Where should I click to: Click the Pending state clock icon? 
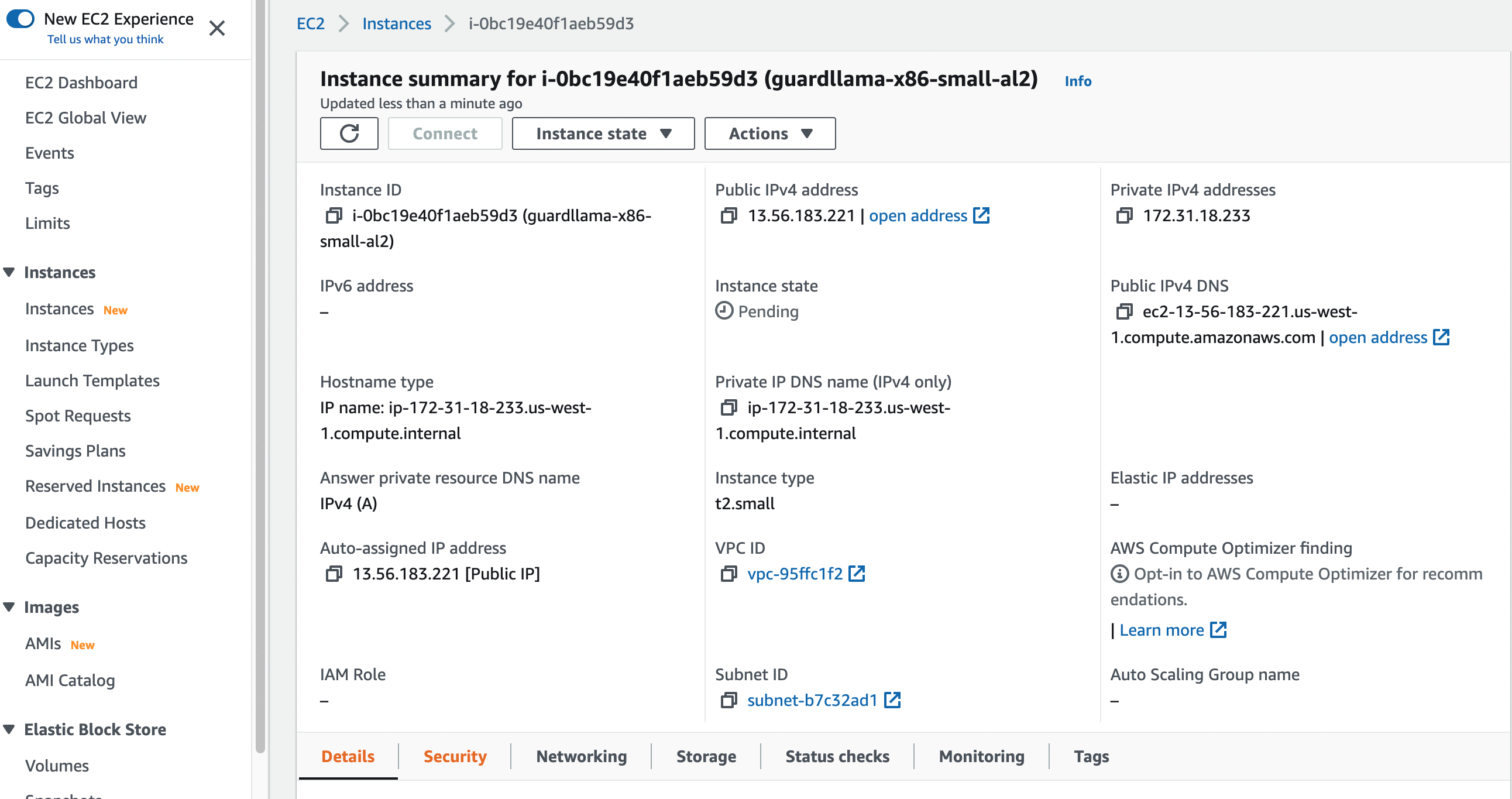coord(724,311)
